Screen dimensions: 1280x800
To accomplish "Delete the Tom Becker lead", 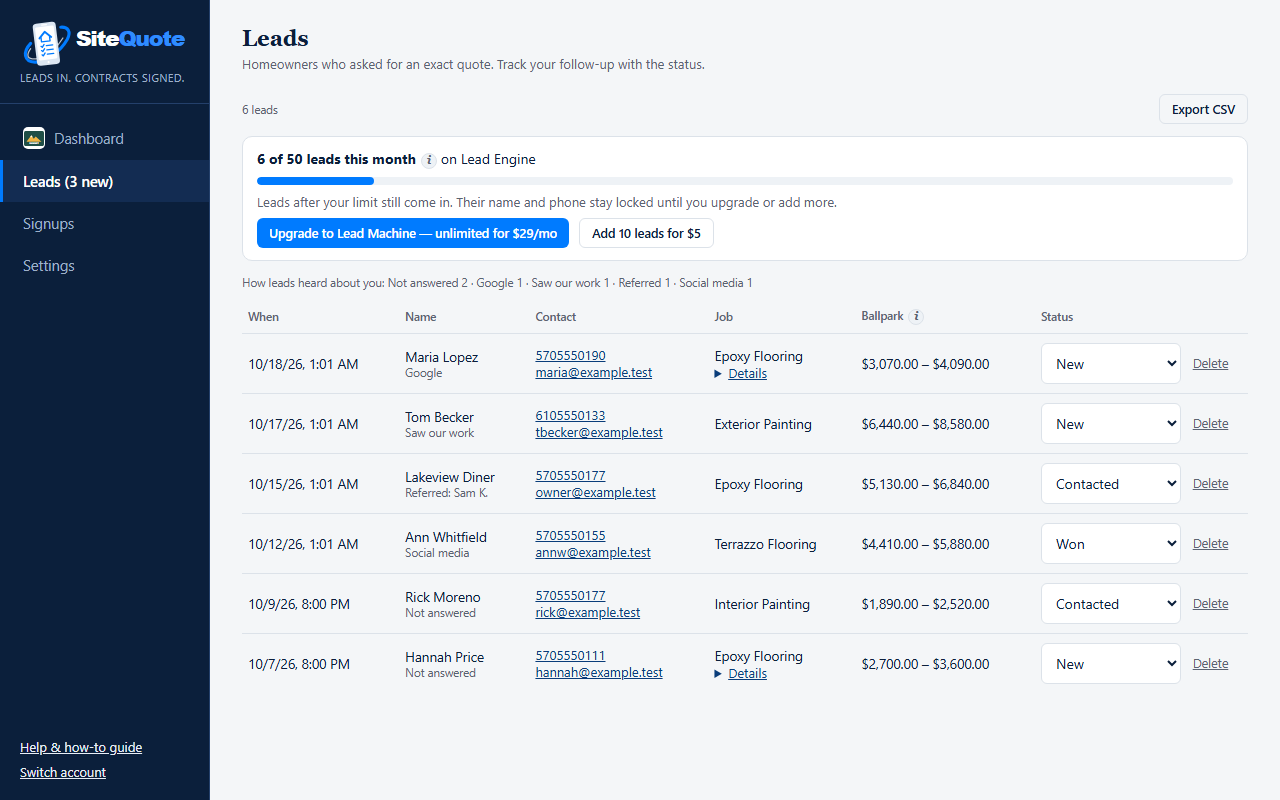I will click(1210, 424).
